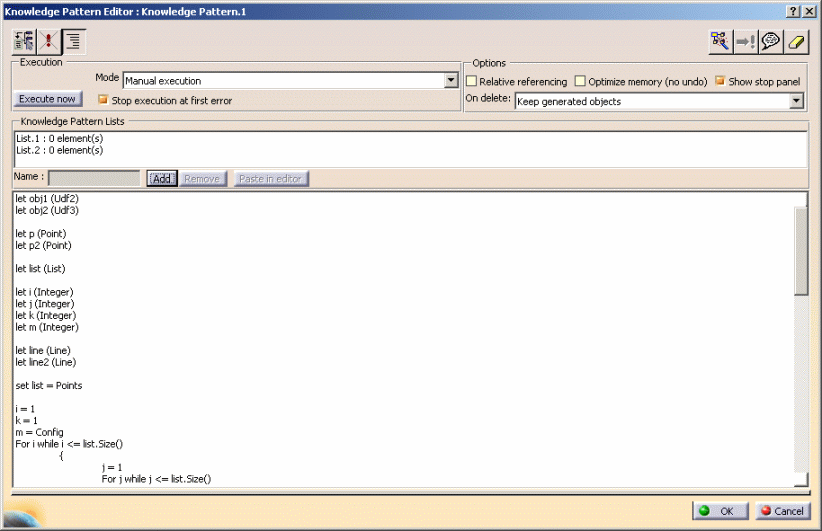Expand the On delete dropdown list
This screenshot has width=822, height=531.
point(796,101)
